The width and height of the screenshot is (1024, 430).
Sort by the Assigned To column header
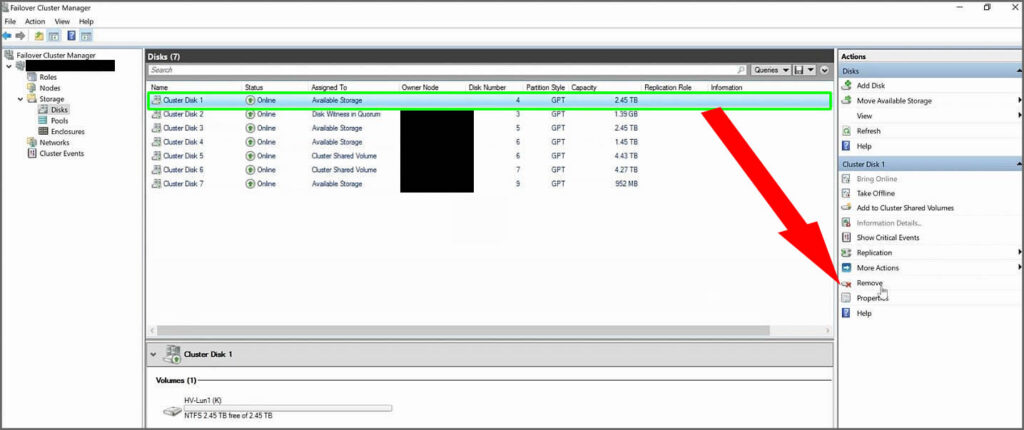(329, 88)
